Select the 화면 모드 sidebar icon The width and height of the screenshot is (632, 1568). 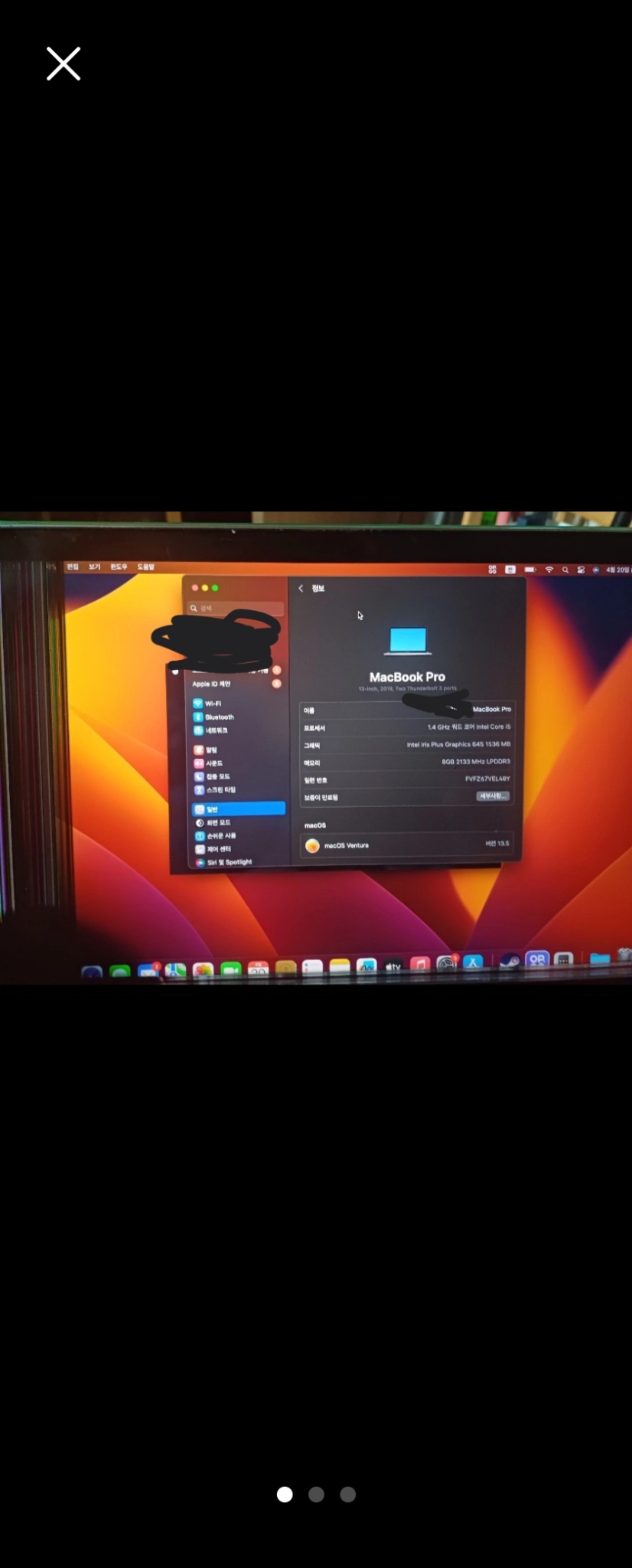pos(200,822)
